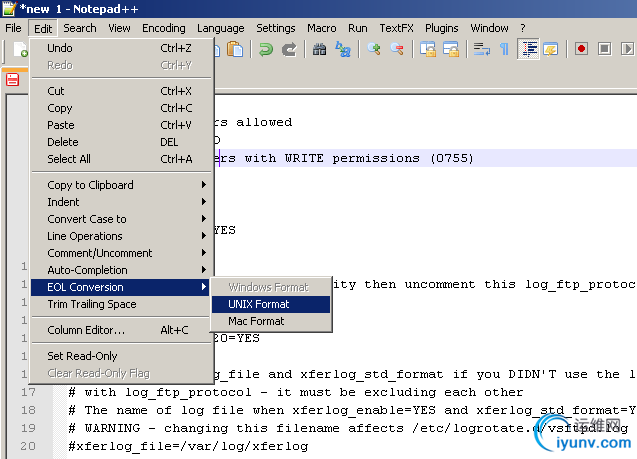The image size is (637, 459).
Task: Choose Undo from the Edit menu
Action: (121, 48)
